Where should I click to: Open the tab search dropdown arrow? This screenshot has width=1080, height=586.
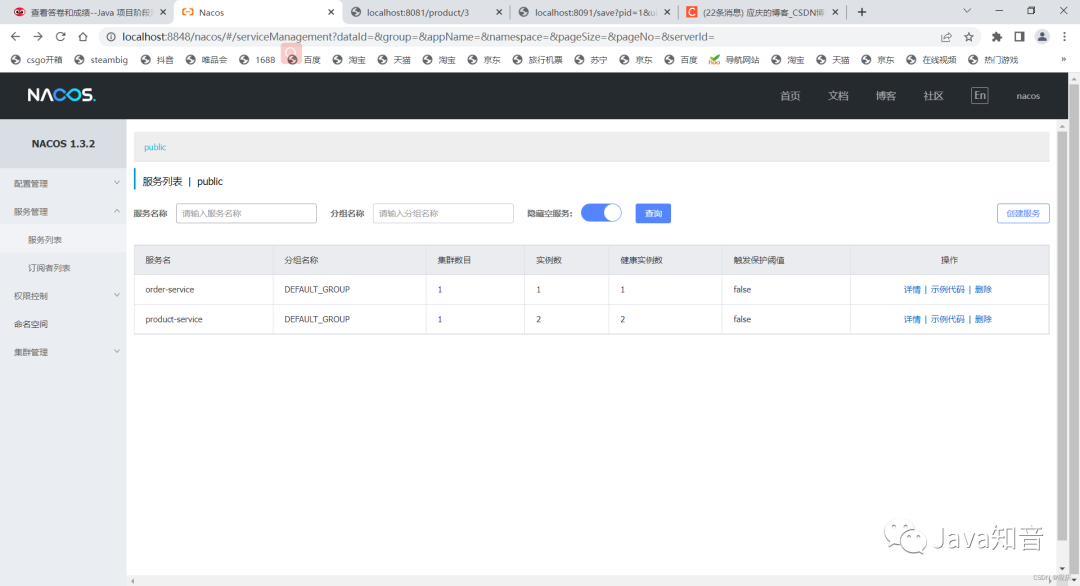(967, 11)
